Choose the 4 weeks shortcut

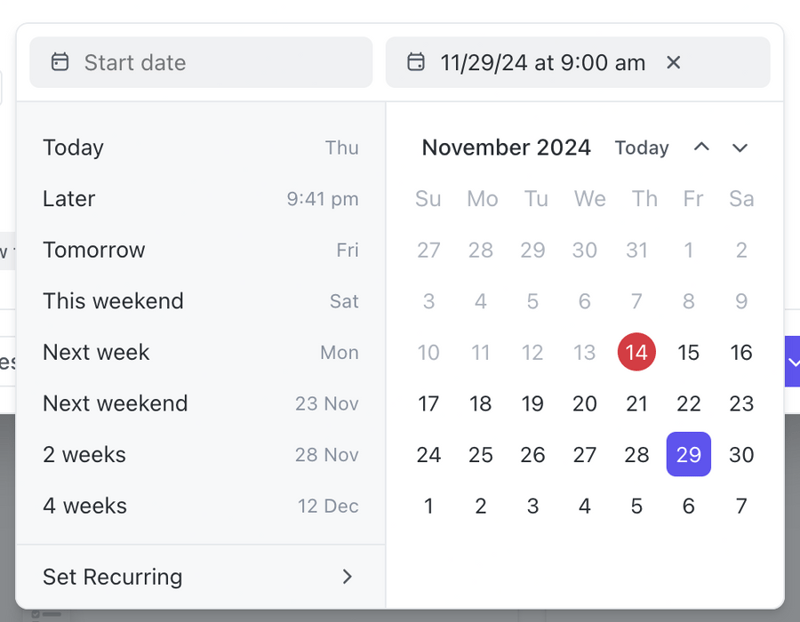click(x=84, y=506)
